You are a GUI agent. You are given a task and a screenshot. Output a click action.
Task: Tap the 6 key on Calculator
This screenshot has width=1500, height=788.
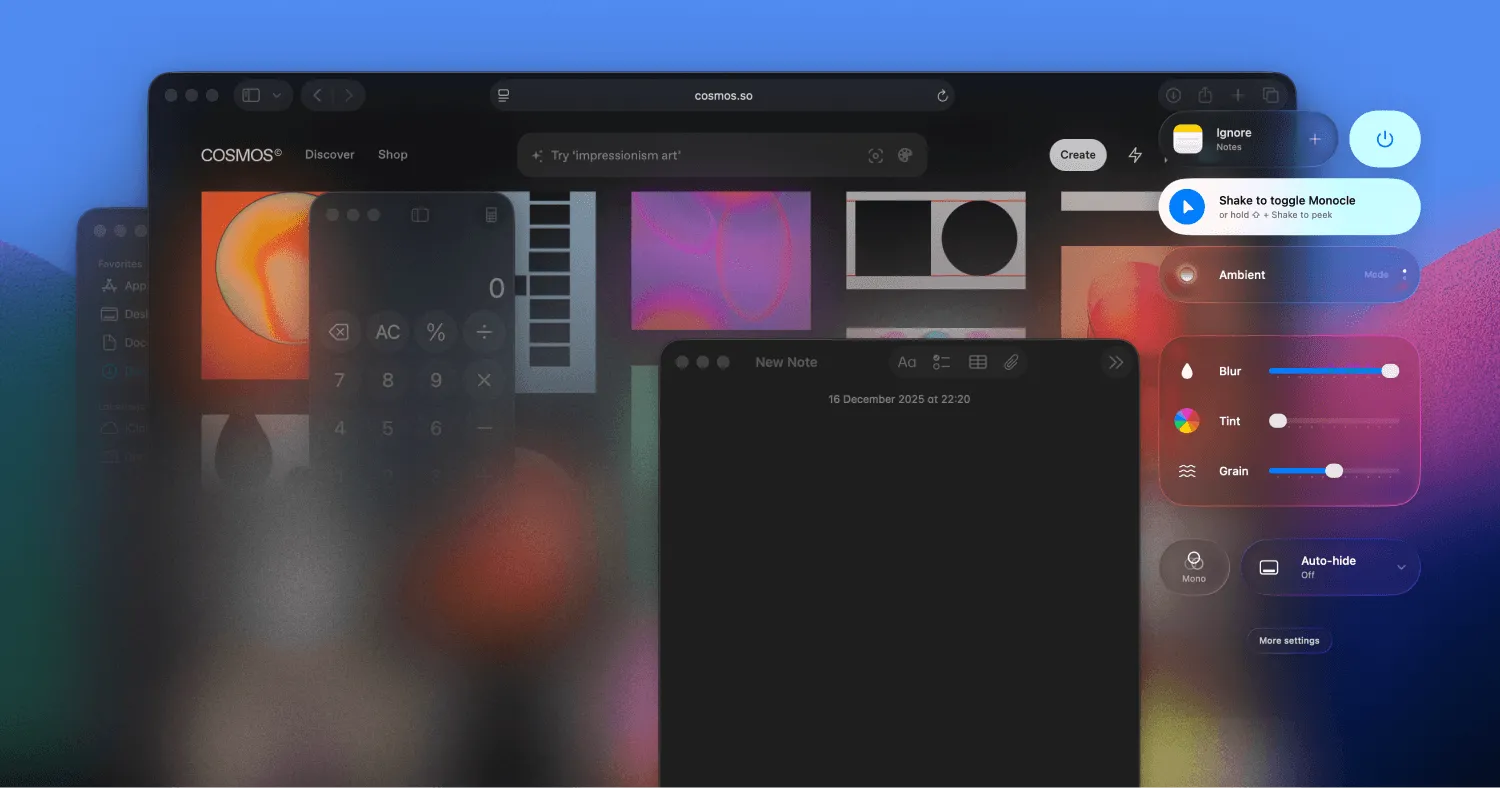tap(436, 428)
